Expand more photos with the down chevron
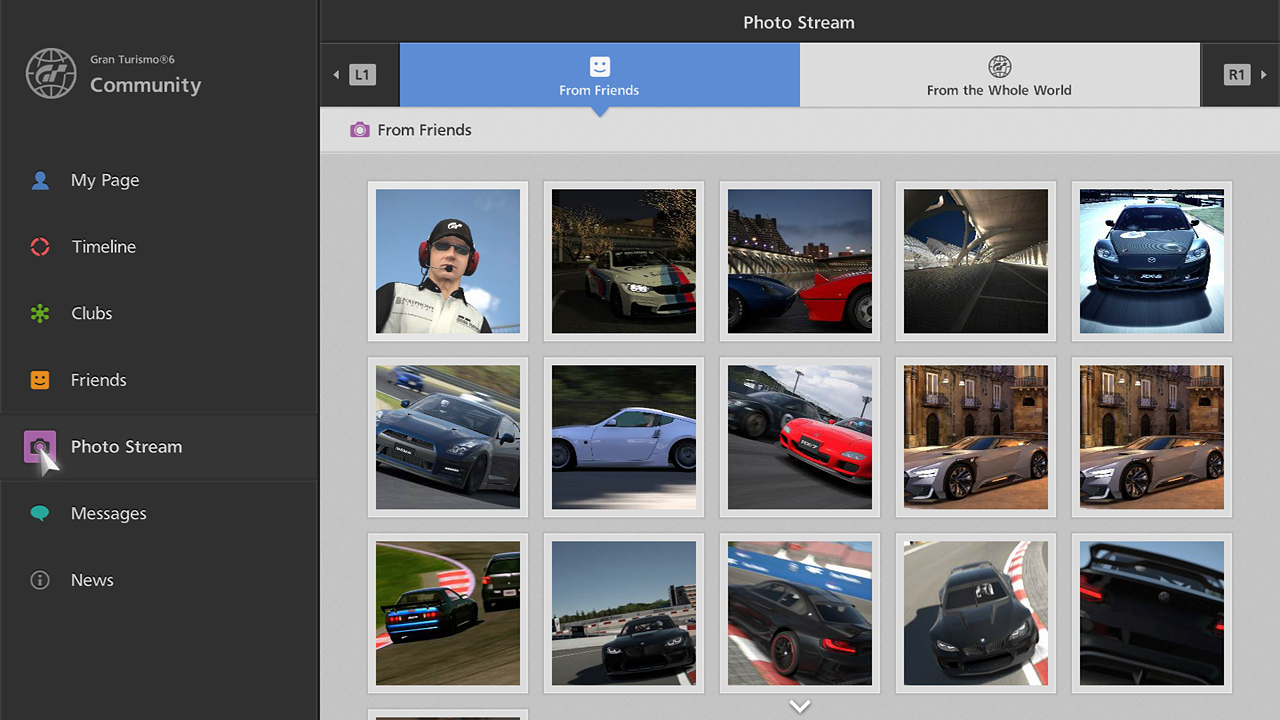The image size is (1280, 720). point(799,706)
